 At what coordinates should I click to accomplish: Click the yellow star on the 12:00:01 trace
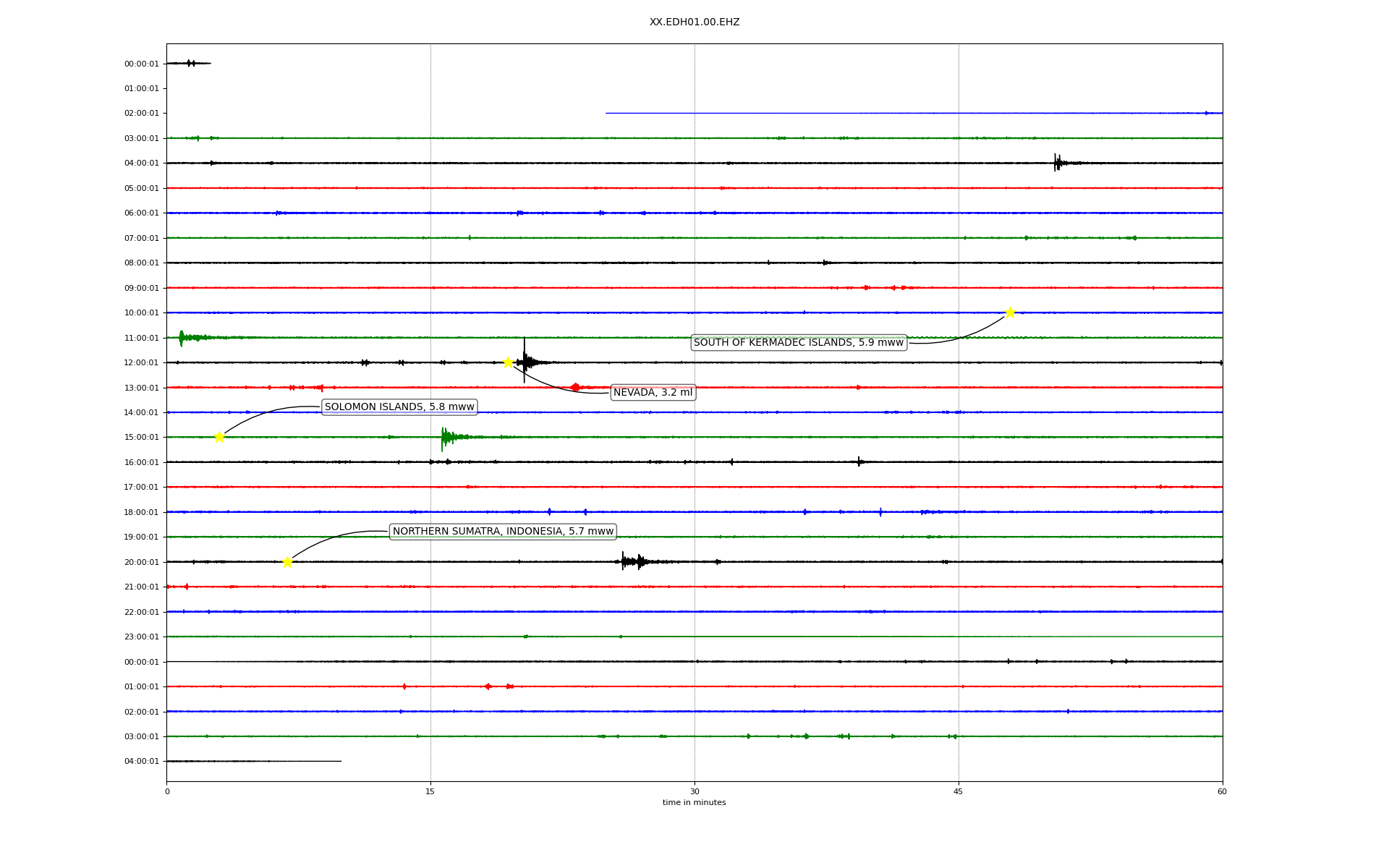click(508, 362)
